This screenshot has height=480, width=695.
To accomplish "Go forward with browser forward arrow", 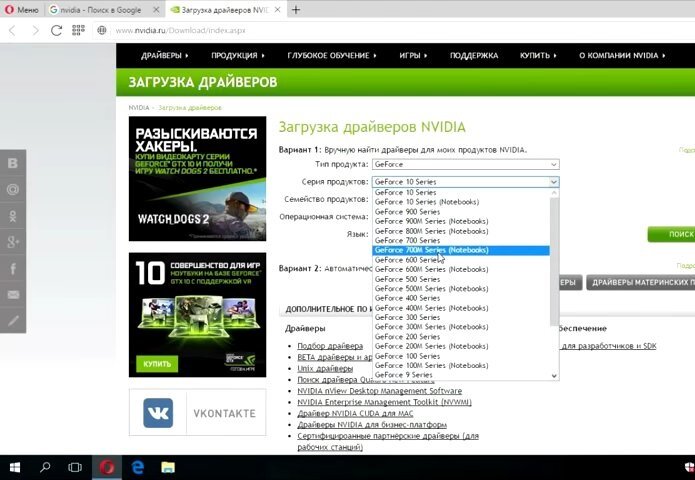I will tap(35, 30).
